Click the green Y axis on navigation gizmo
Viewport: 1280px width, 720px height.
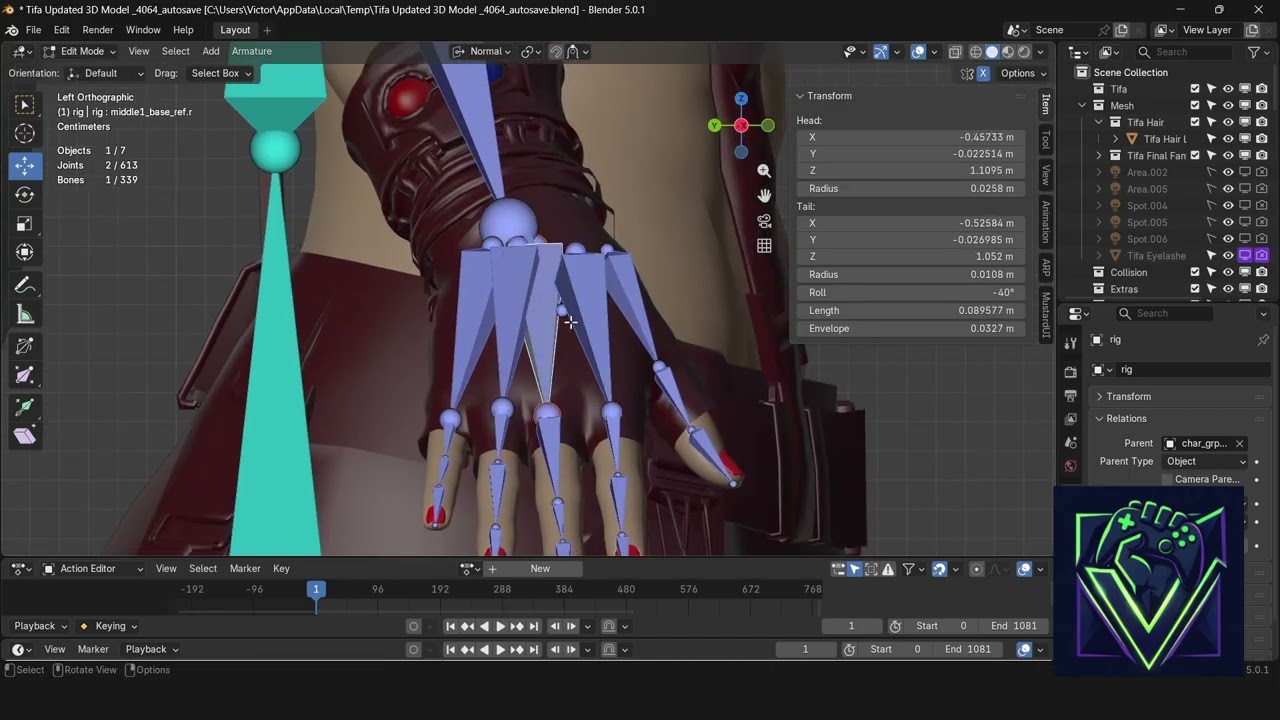pyautogui.click(x=714, y=125)
